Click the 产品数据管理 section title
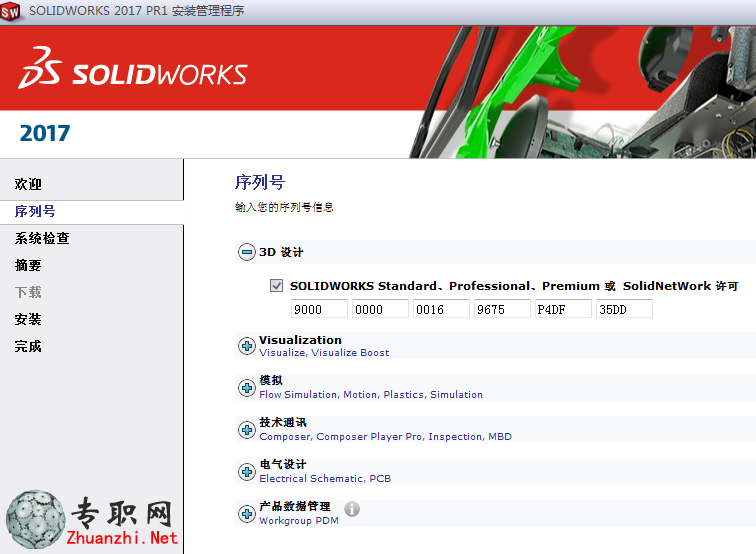The width and height of the screenshot is (756, 554). pos(295,506)
